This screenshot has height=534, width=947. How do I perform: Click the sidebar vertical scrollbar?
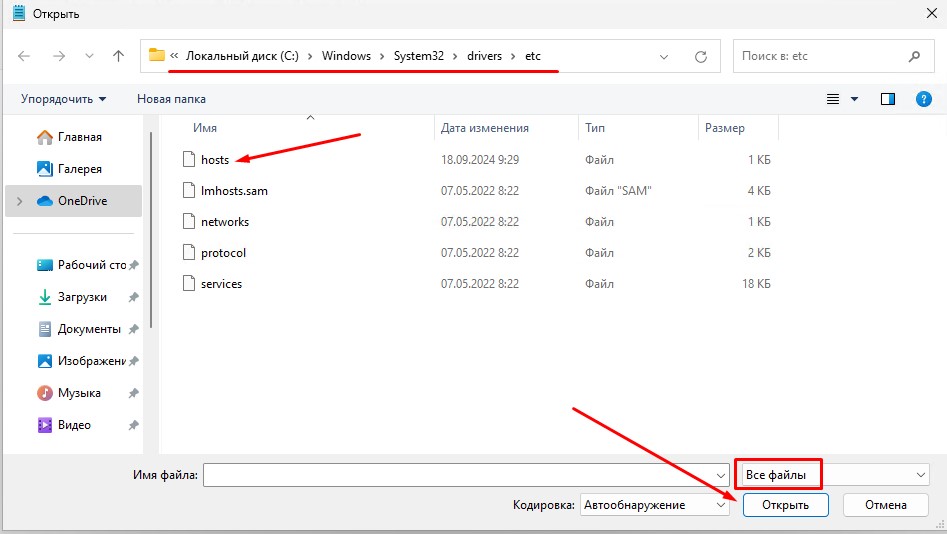[x=151, y=230]
